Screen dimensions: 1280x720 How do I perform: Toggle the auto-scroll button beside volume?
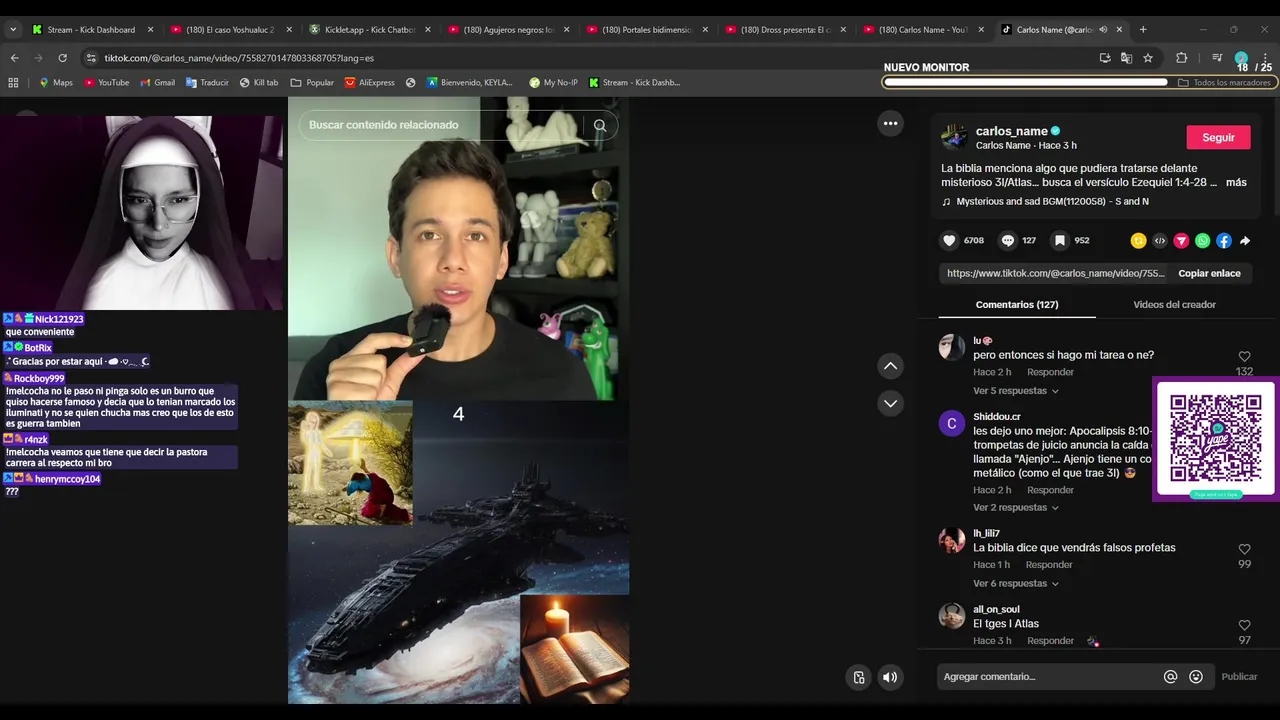point(858,677)
